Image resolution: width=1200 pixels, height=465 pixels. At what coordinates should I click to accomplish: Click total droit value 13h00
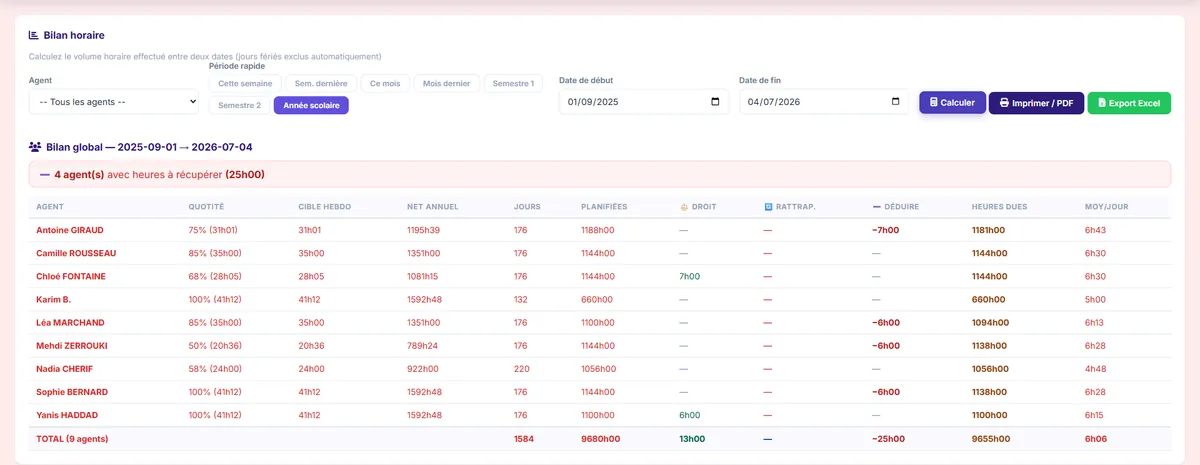[x=692, y=439]
